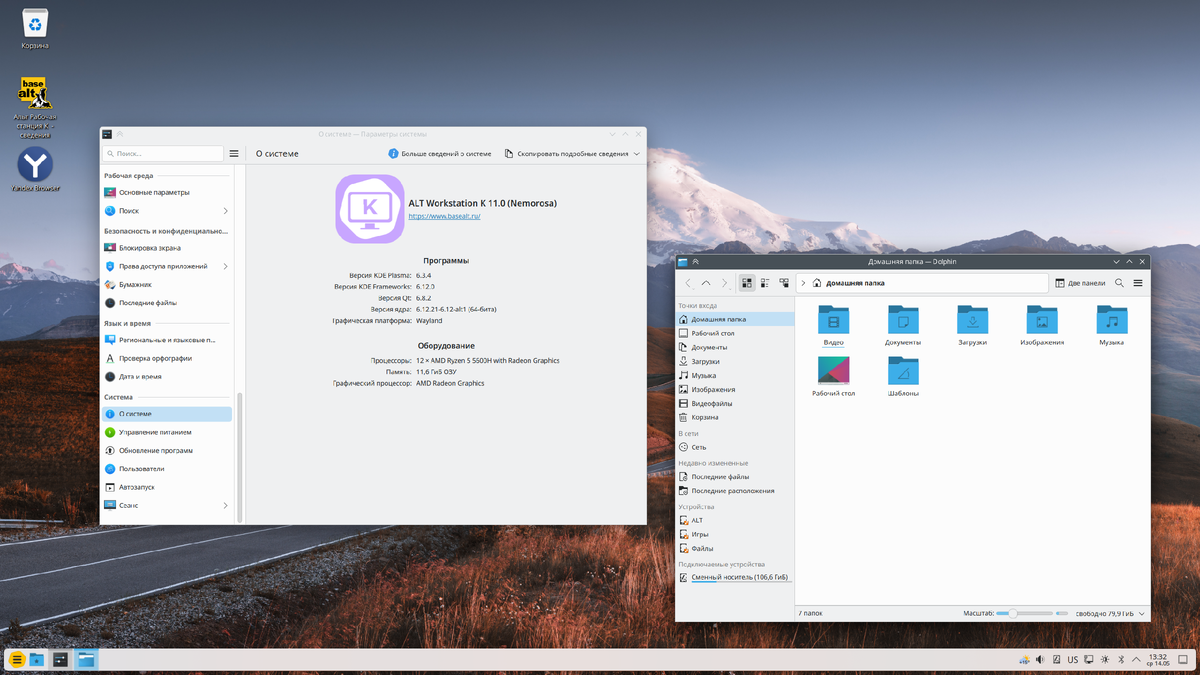The width and height of the screenshot is (1200, 675).
Task: Open free space dropdown in Dolphin status bar
Action: tap(1142, 613)
